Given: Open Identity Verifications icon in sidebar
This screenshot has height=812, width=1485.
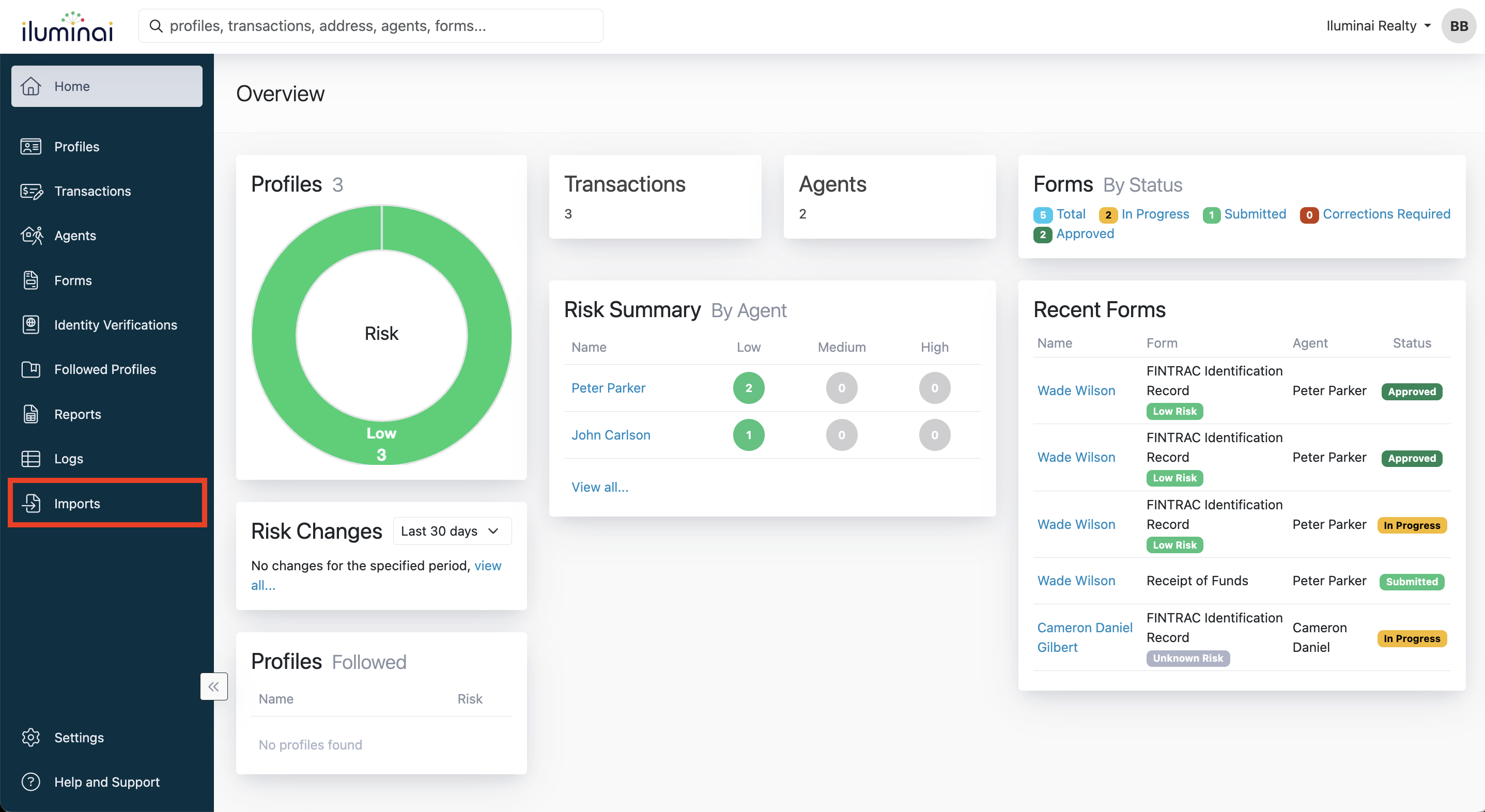Looking at the screenshot, I should tap(30, 324).
